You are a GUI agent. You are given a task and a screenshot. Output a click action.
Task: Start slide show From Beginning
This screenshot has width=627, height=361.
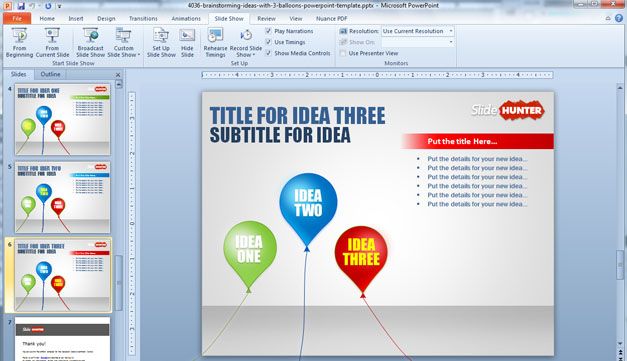[19, 43]
